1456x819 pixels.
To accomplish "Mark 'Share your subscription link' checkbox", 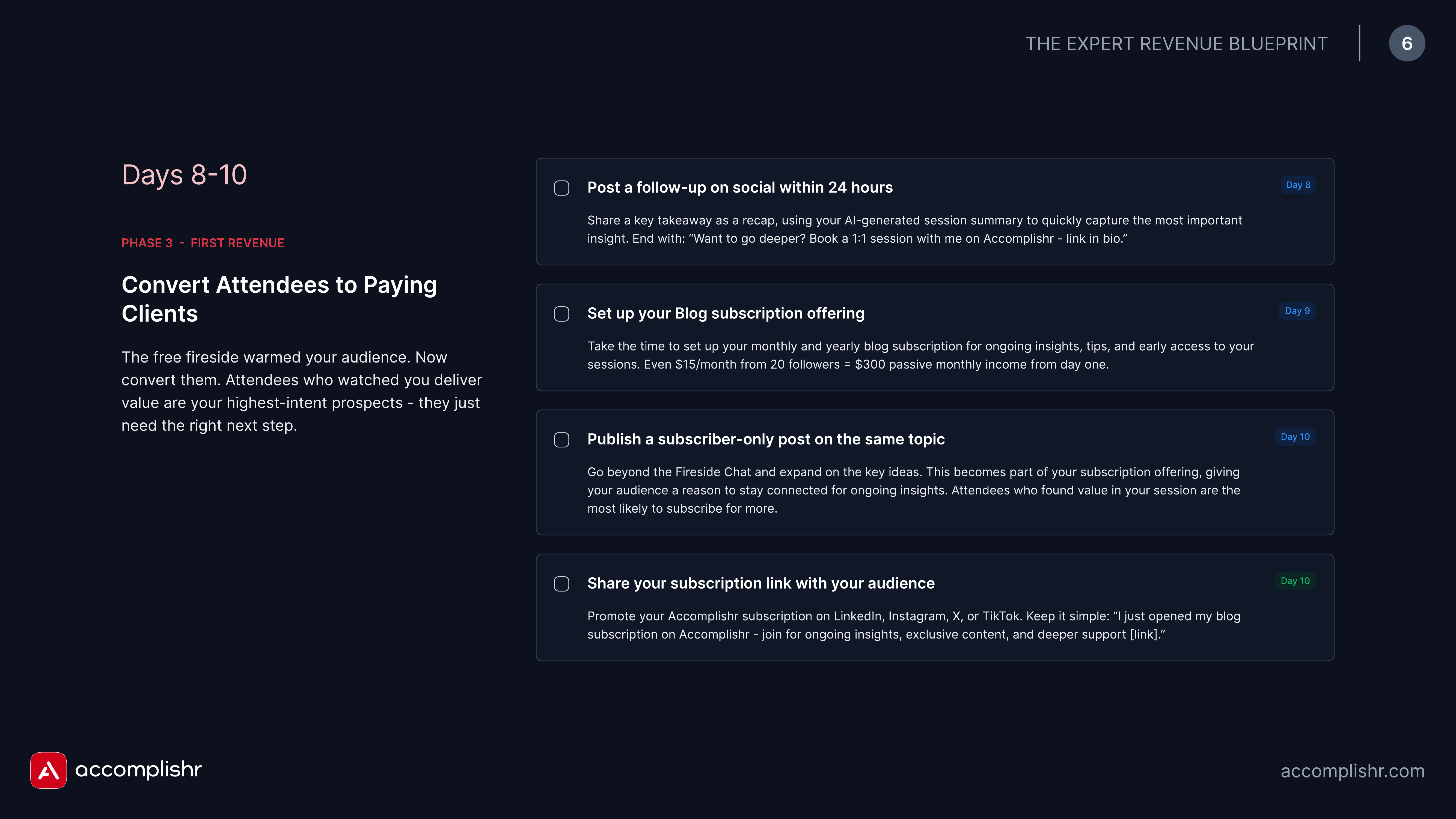I will point(561,584).
